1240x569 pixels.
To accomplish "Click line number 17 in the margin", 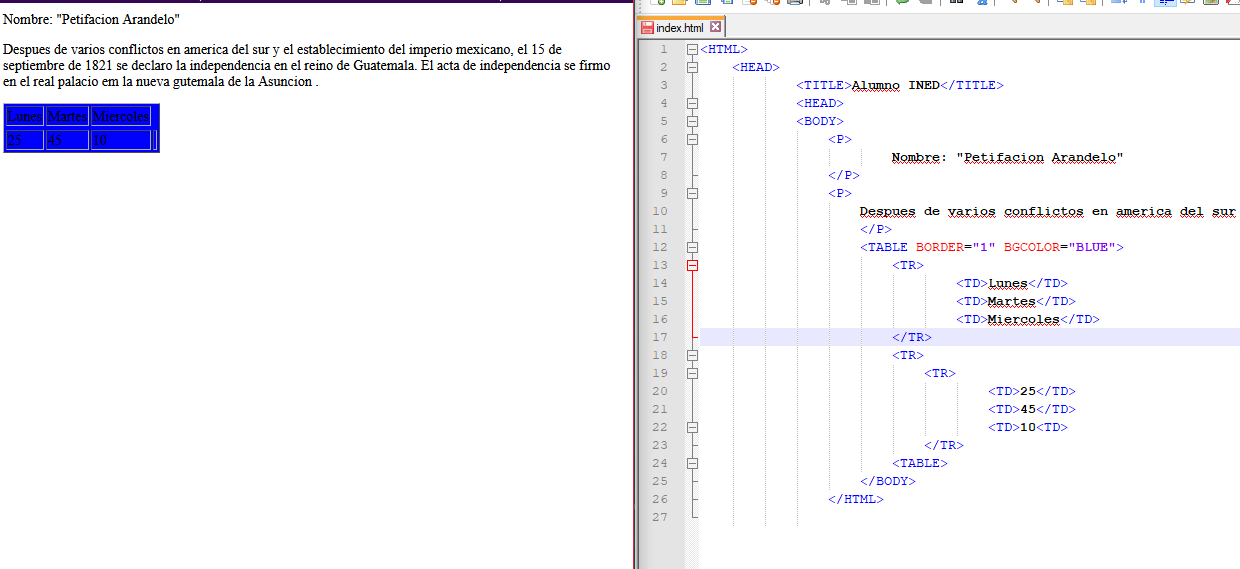I will (x=659, y=337).
